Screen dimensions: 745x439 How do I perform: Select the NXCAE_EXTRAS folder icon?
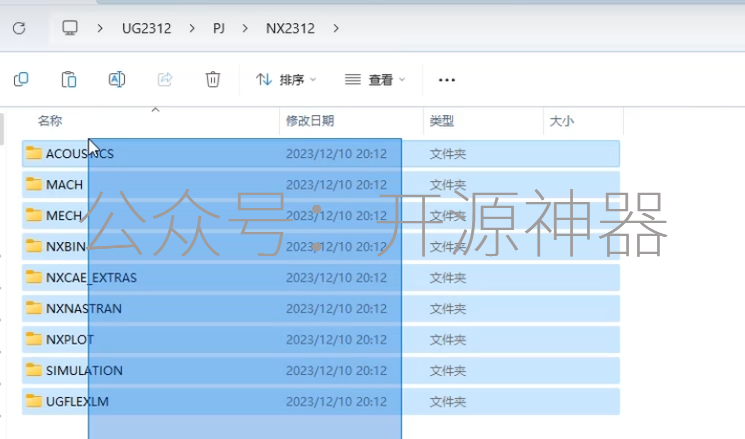click(34, 277)
